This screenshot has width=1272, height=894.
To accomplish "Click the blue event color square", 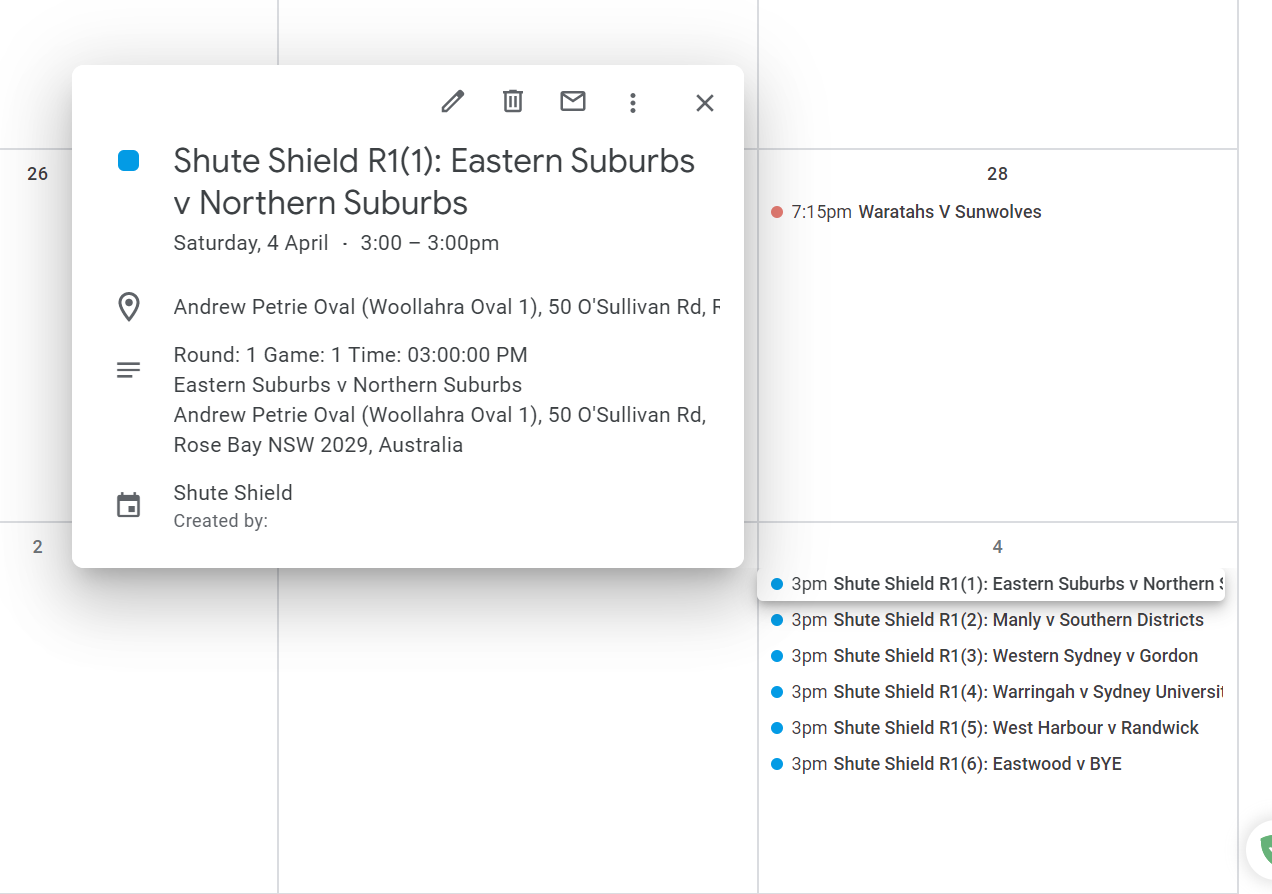I will pyautogui.click(x=128, y=161).
